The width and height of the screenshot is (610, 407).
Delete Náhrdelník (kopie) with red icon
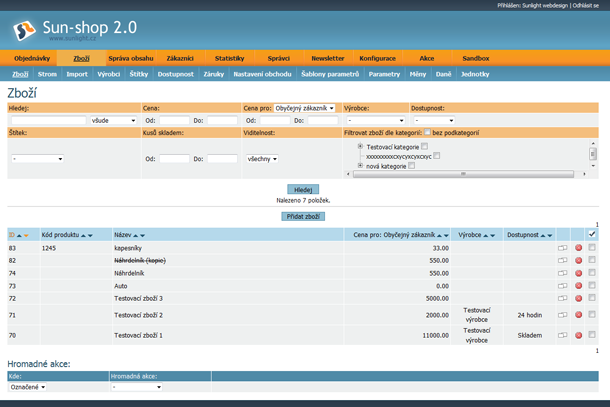(x=578, y=260)
